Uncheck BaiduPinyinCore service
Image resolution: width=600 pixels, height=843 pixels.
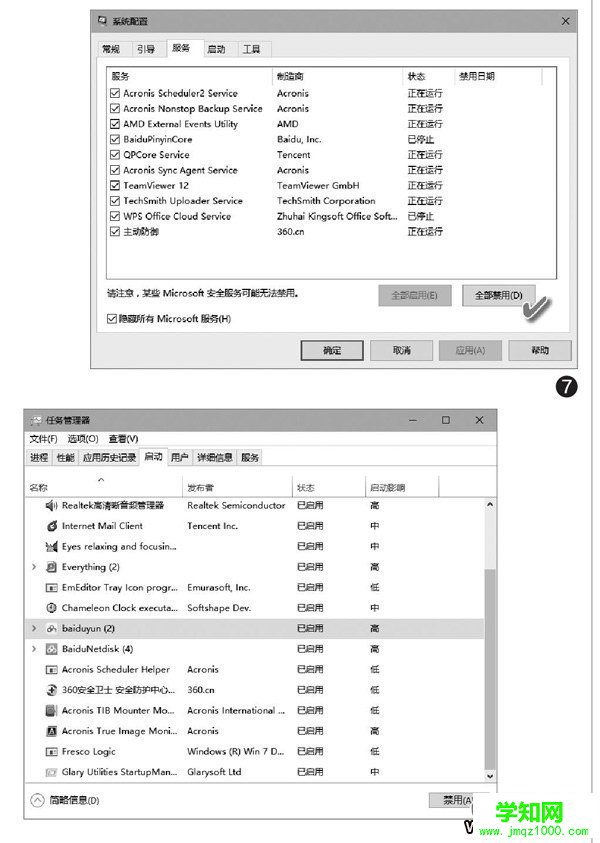115,139
